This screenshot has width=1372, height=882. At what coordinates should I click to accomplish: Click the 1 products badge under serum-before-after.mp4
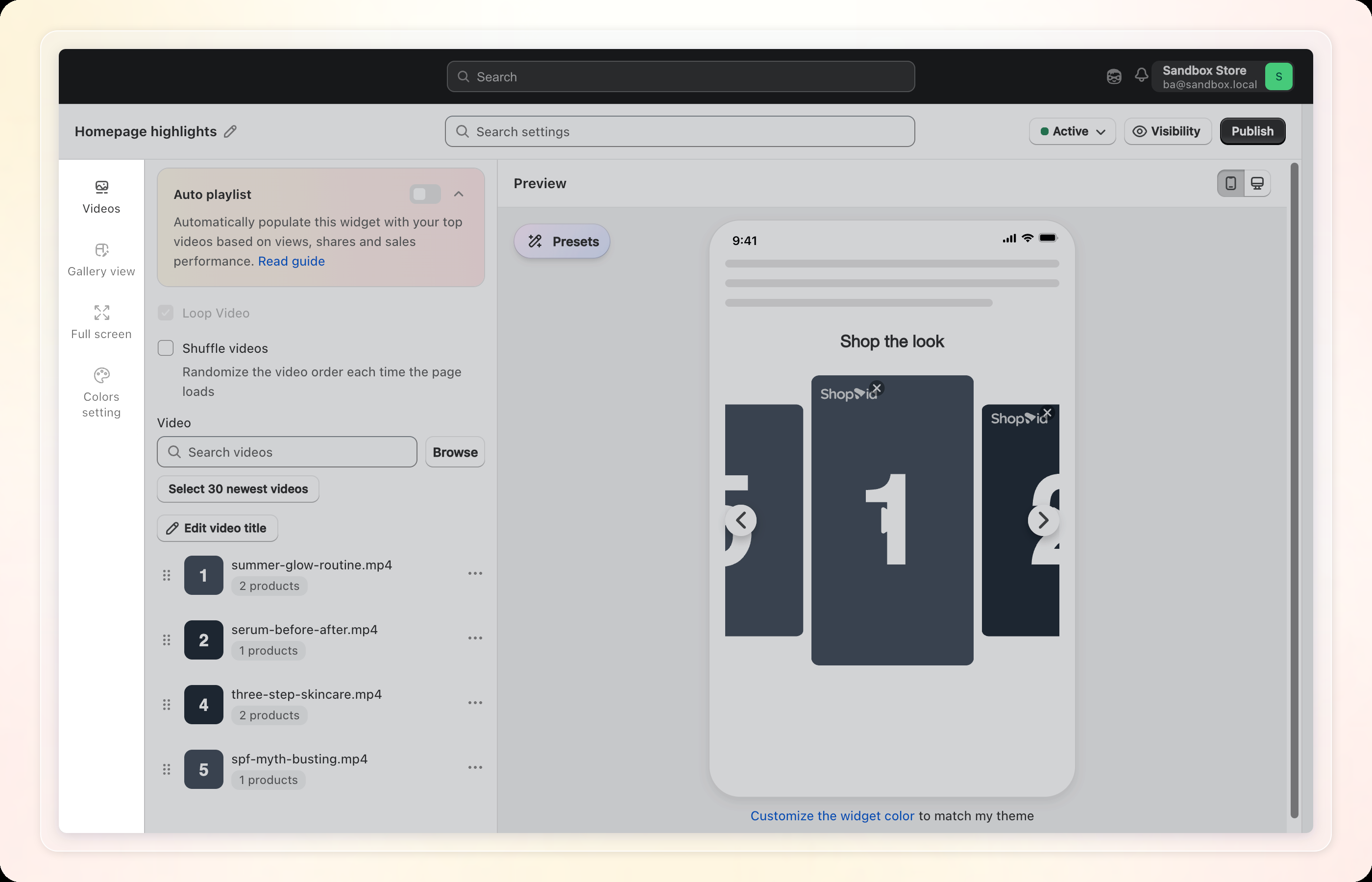tap(269, 651)
